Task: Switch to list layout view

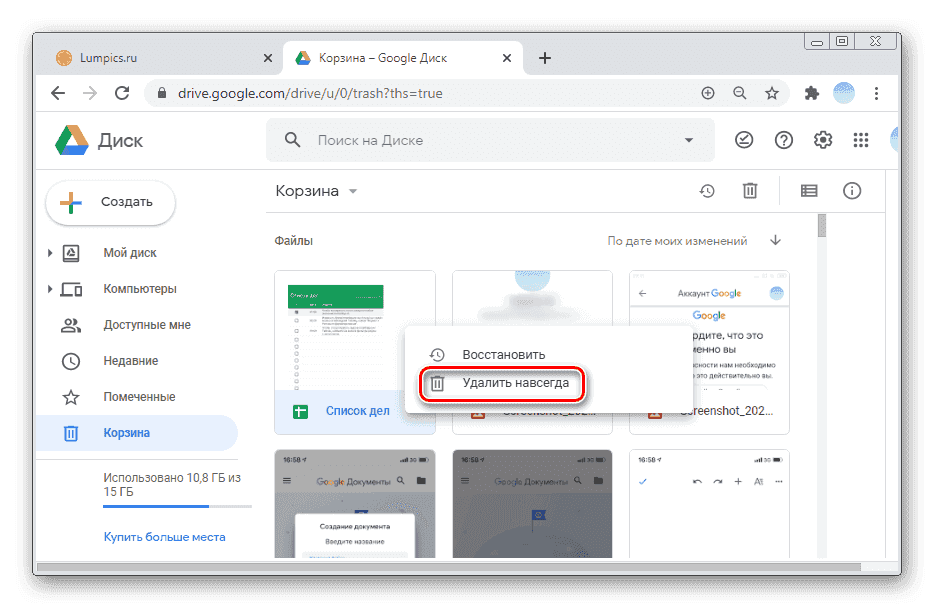Action: point(809,191)
